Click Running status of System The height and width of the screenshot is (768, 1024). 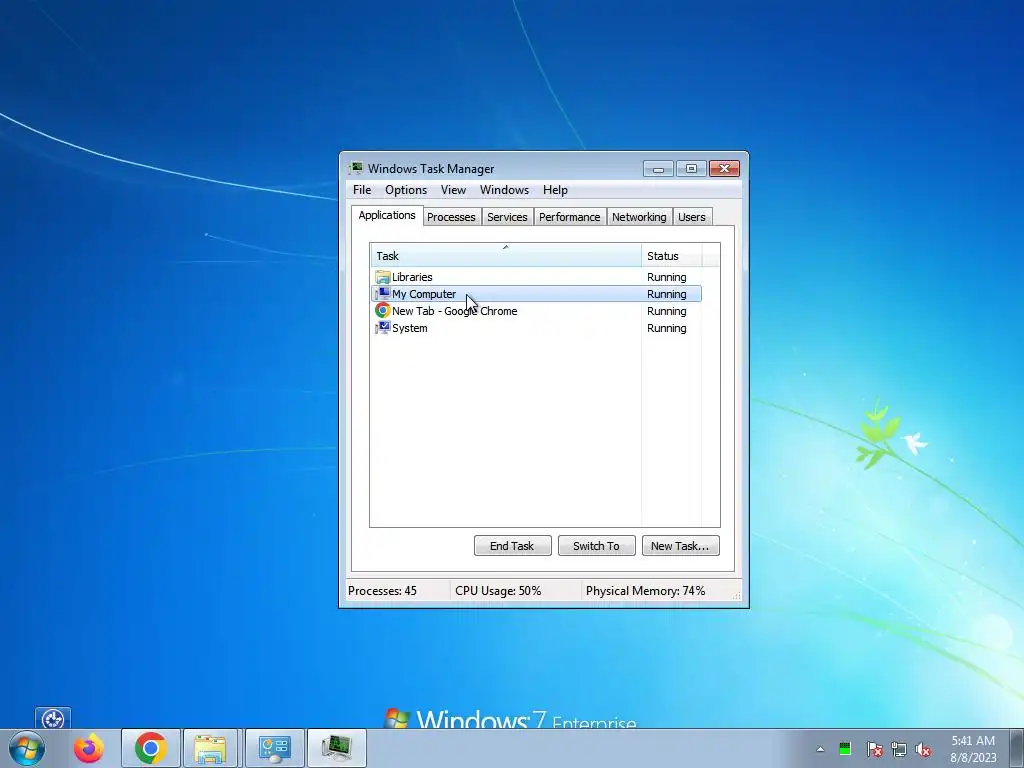point(666,328)
